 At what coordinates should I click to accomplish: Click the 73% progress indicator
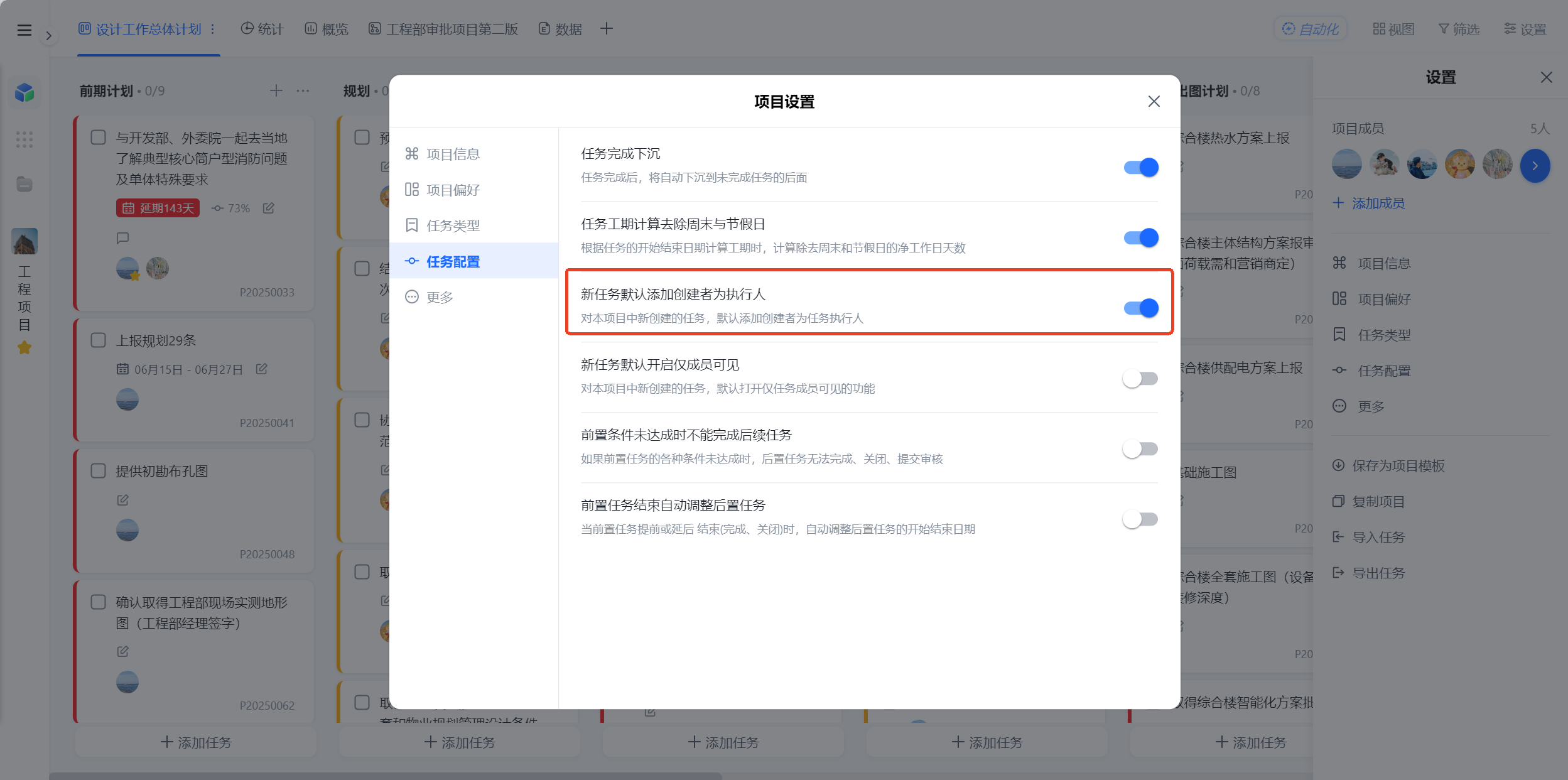(x=230, y=208)
